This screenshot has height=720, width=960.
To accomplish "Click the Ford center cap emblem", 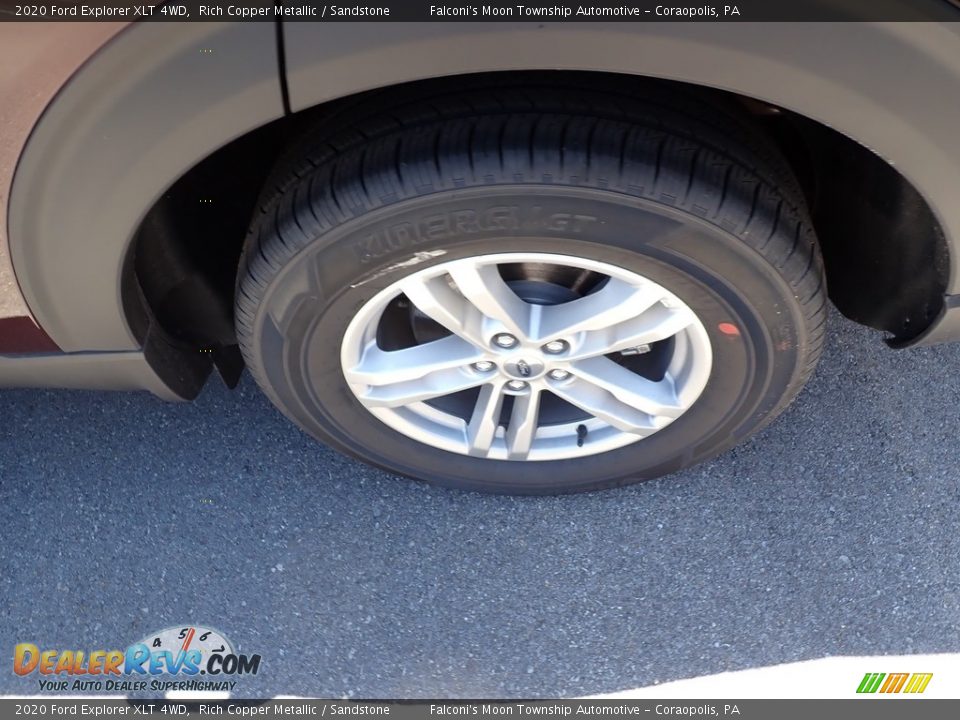I will pyautogui.click(x=522, y=367).
